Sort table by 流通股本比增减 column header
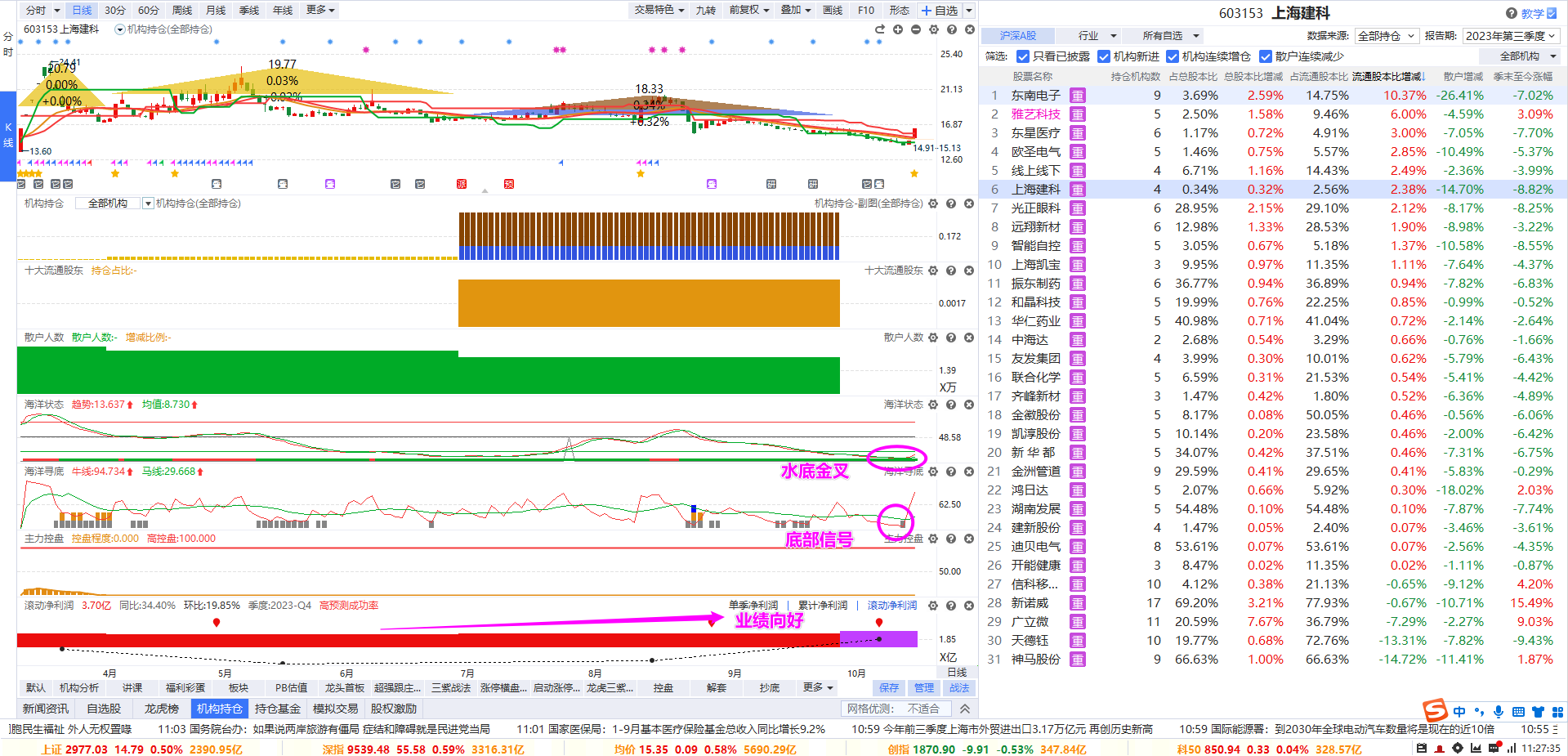Viewport: 1568px width, 756px height. click(1388, 77)
